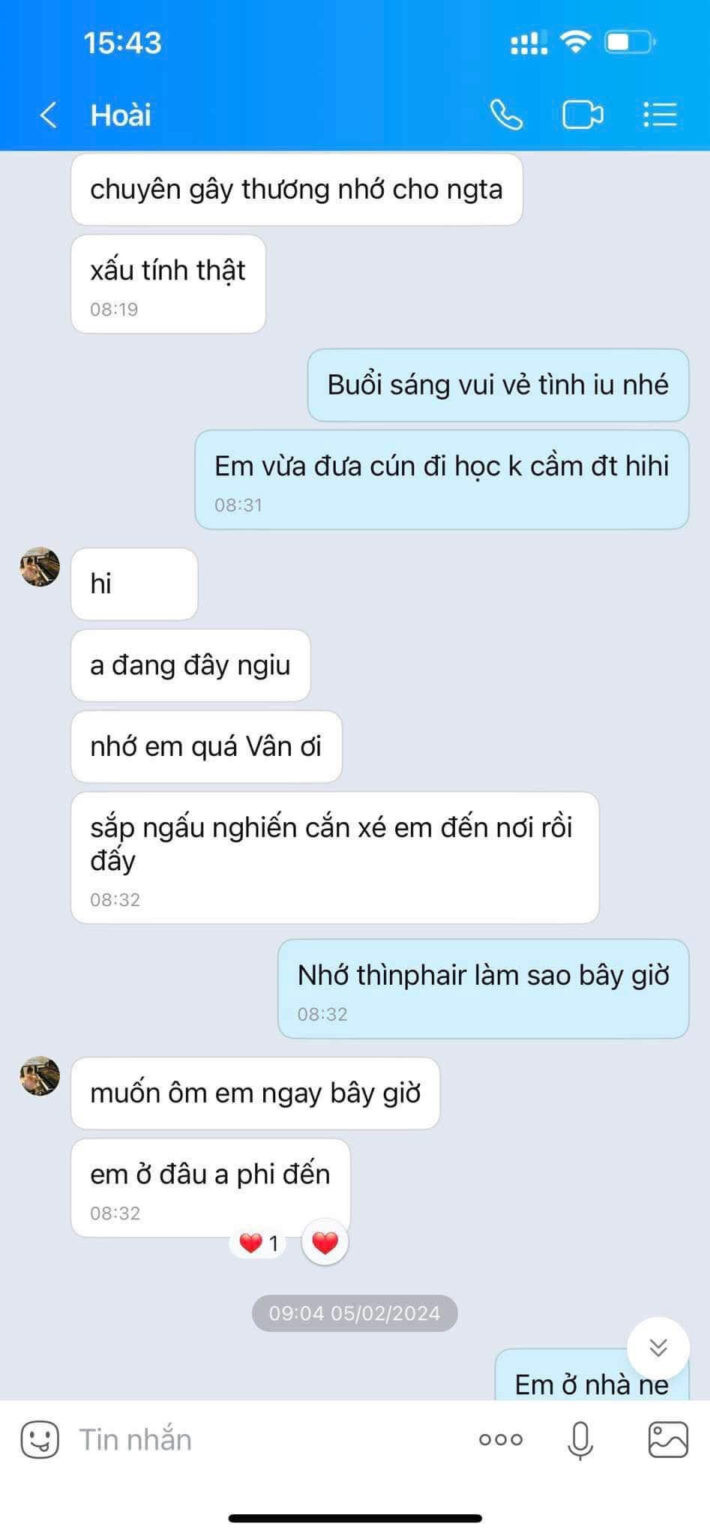Select the 'xấu tính thật' message bubble

(168, 284)
